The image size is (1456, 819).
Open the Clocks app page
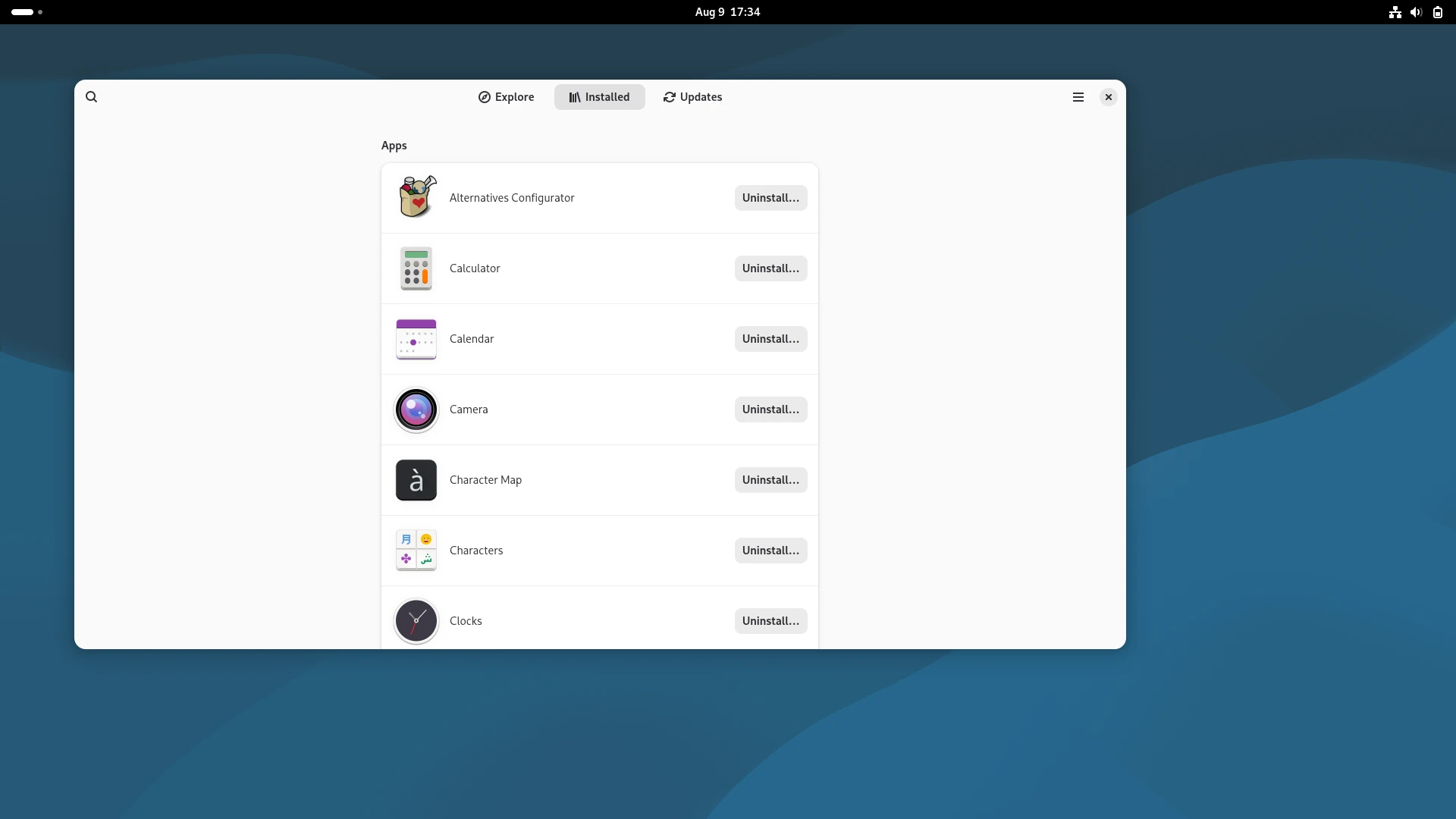465,620
